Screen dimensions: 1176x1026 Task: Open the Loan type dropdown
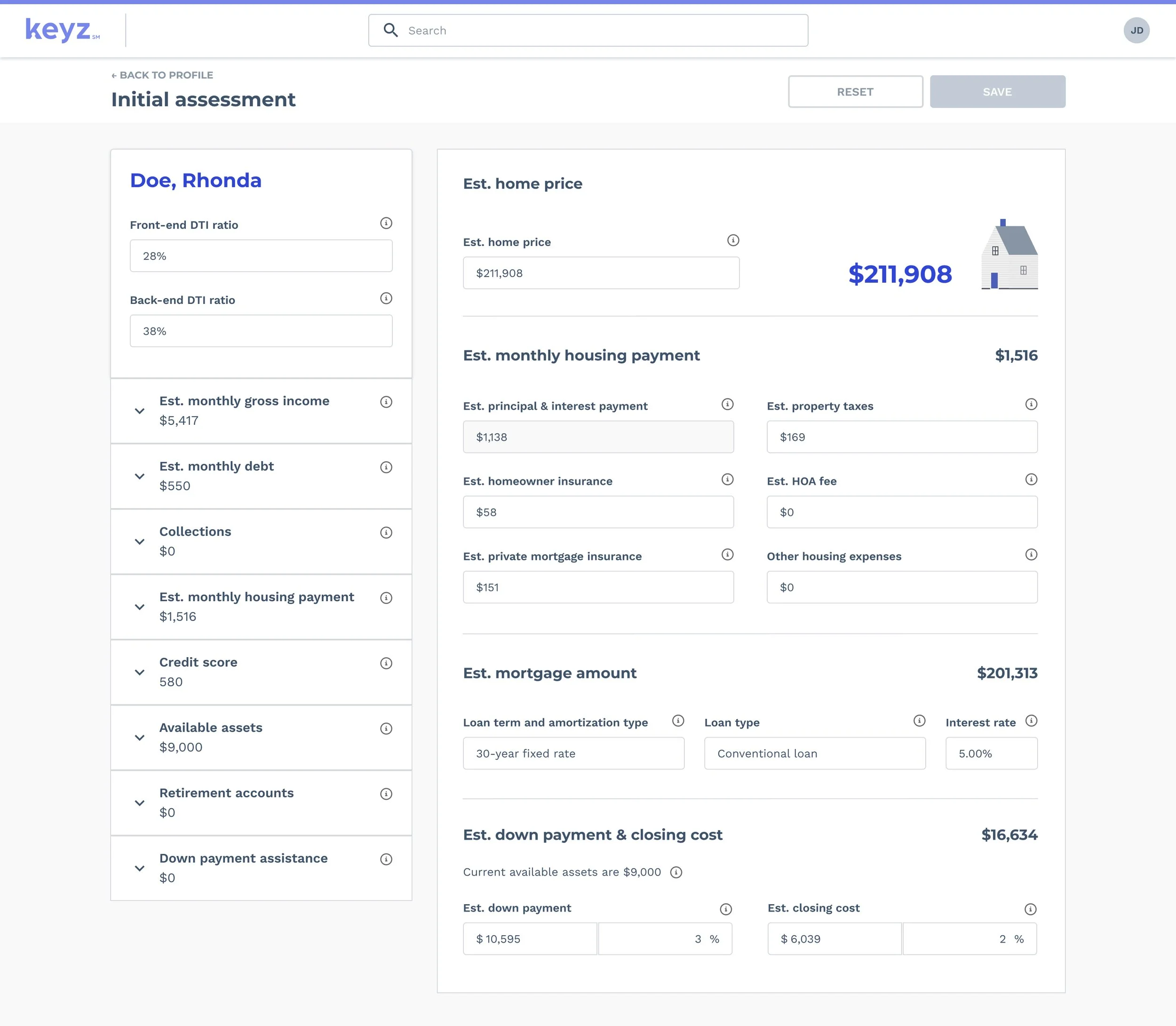click(814, 754)
